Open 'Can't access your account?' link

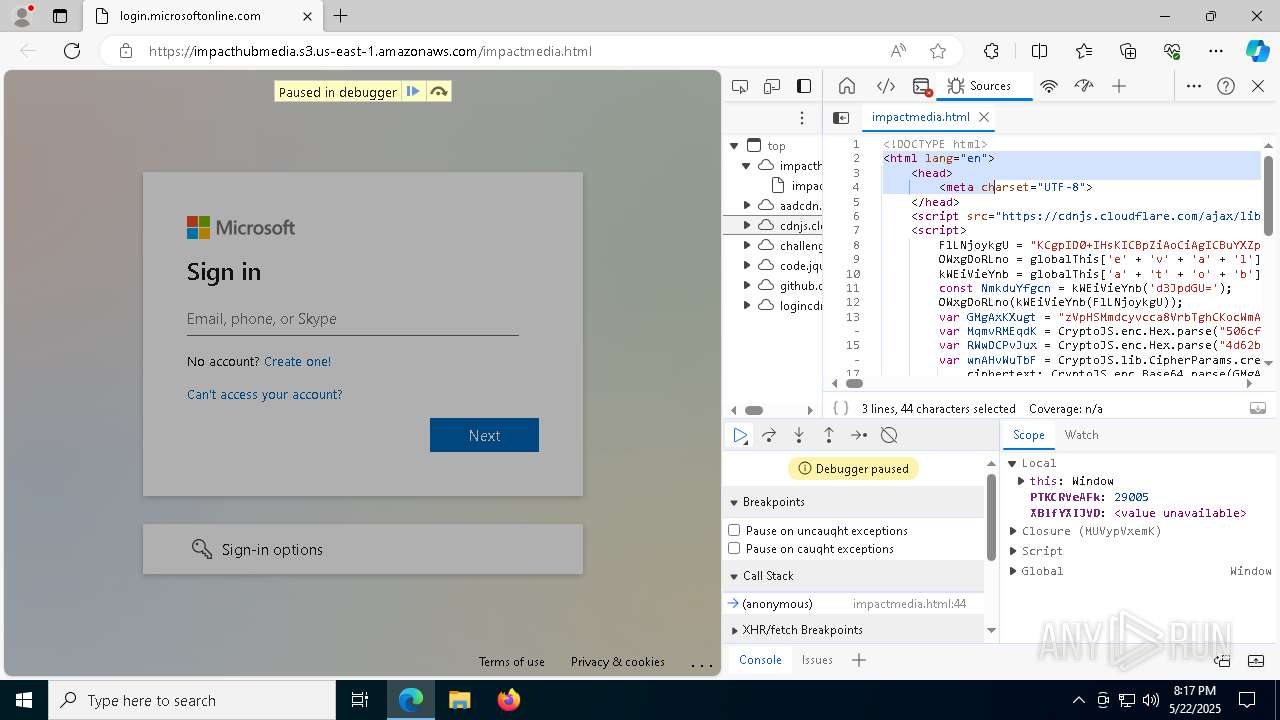(264, 394)
